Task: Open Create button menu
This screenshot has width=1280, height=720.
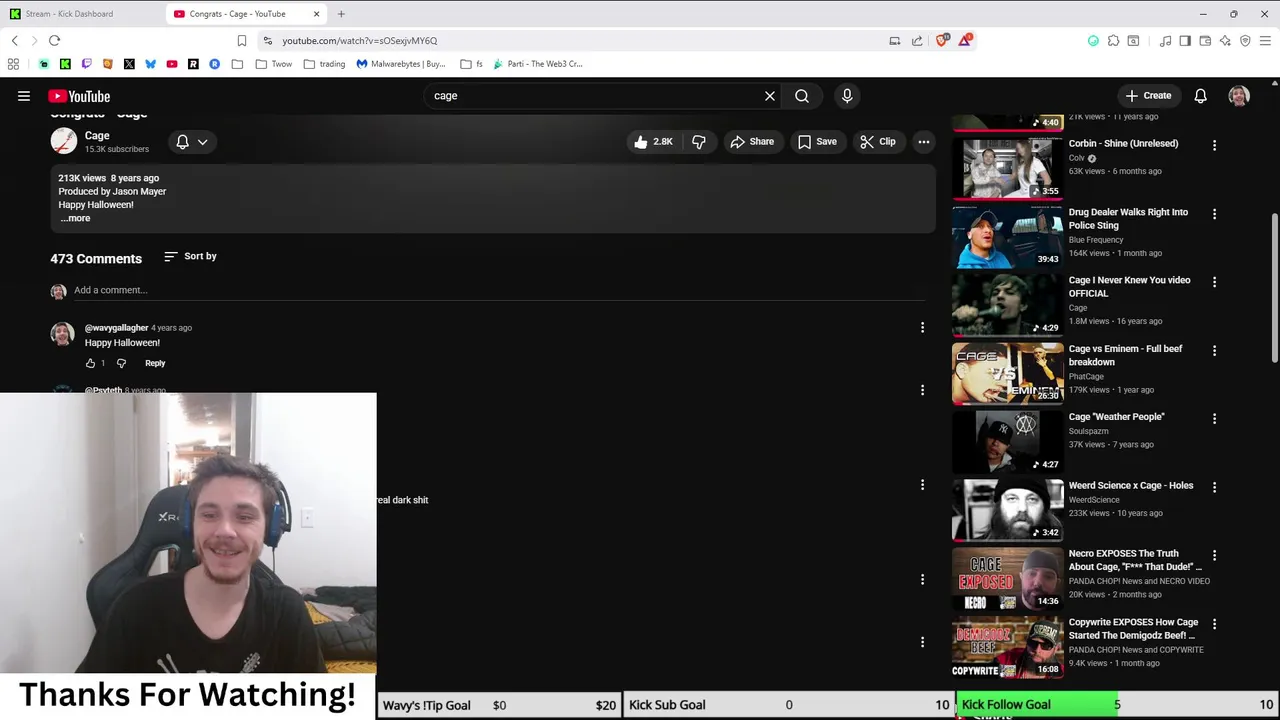Action: pos(1147,96)
